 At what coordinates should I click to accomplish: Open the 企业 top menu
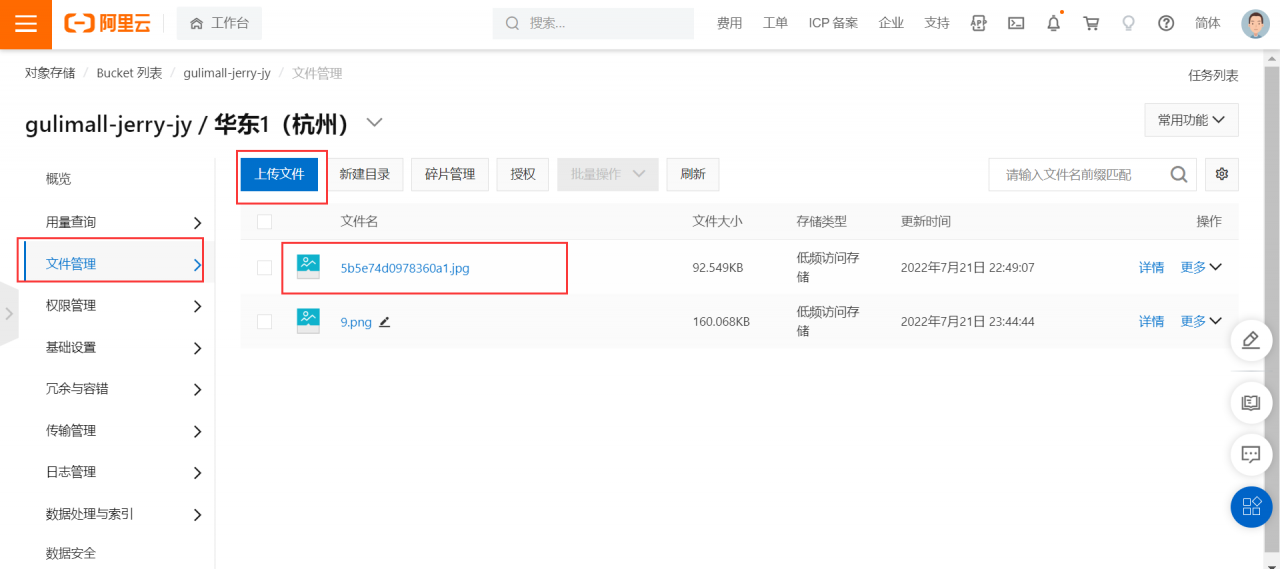coord(891,23)
